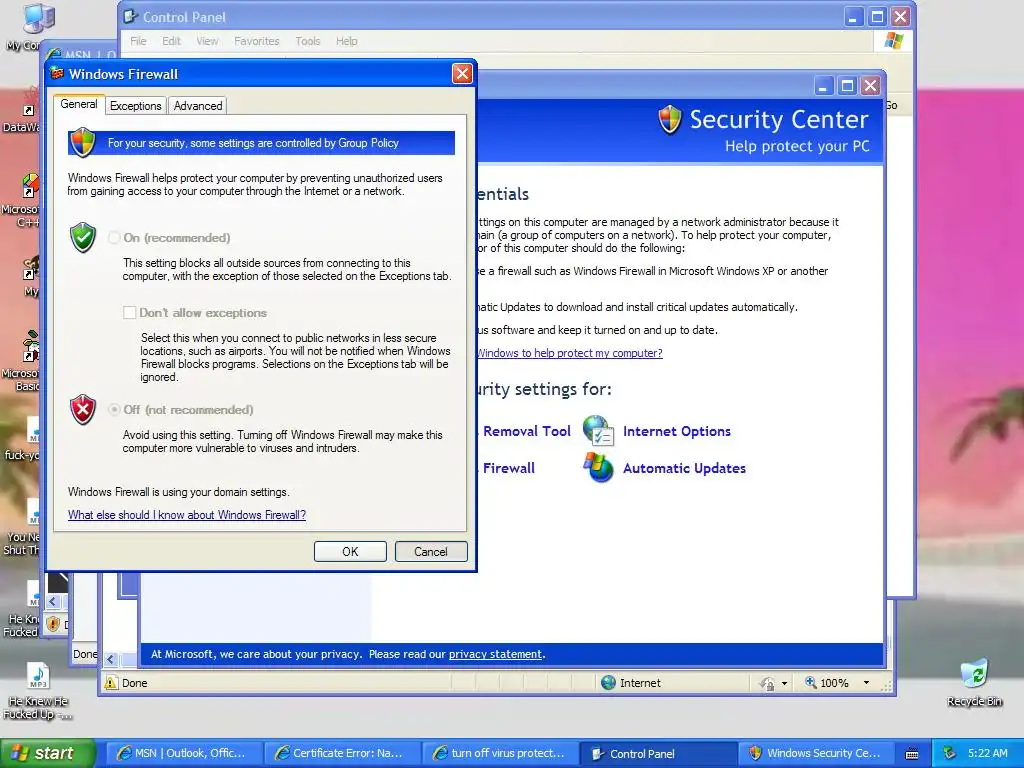This screenshot has height=768, width=1024.
Task: Switch to Windows Security Center taskbar button
Action: point(816,753)
